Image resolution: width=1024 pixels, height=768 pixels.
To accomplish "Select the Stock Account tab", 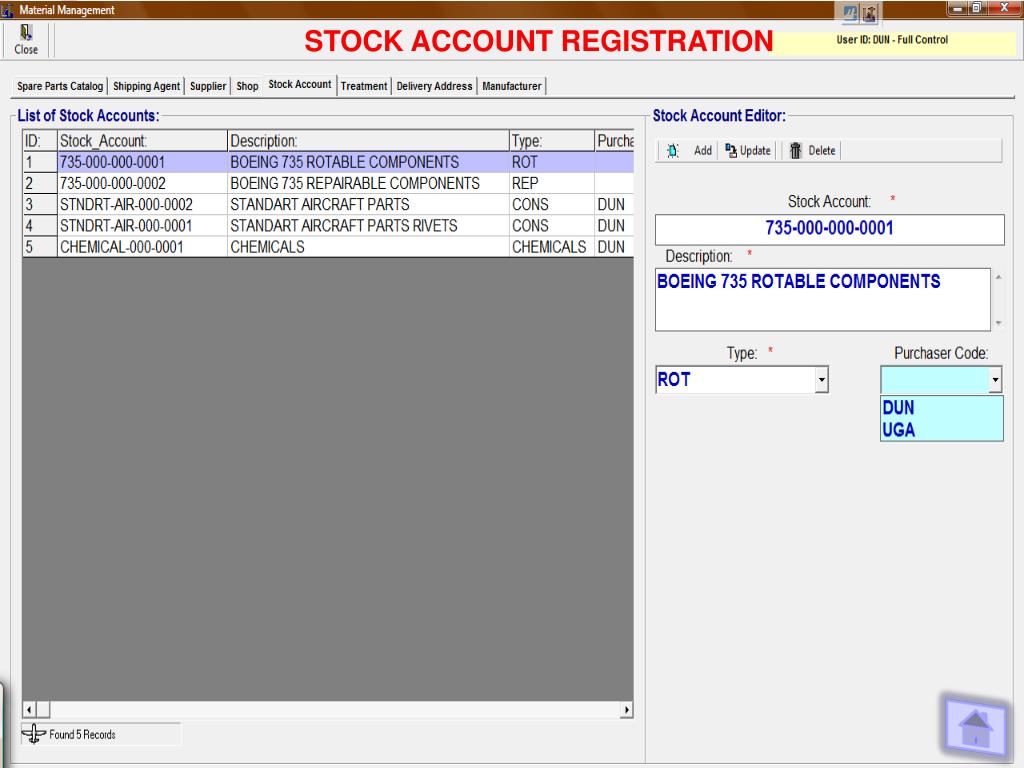I will (300, 85).
